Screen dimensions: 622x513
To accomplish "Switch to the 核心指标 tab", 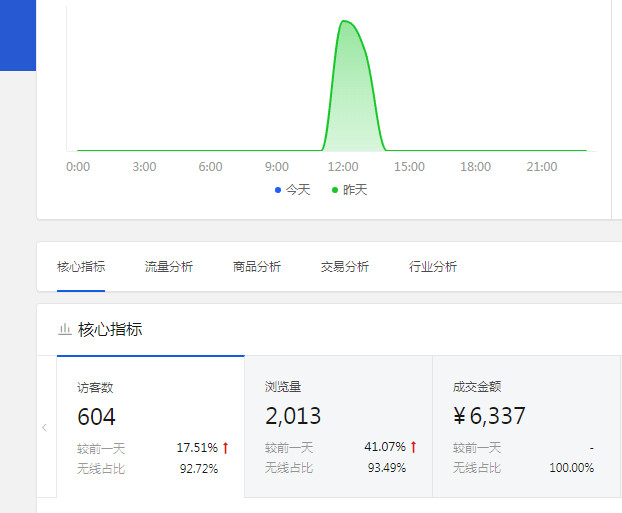I will click(x=81, y=267).
